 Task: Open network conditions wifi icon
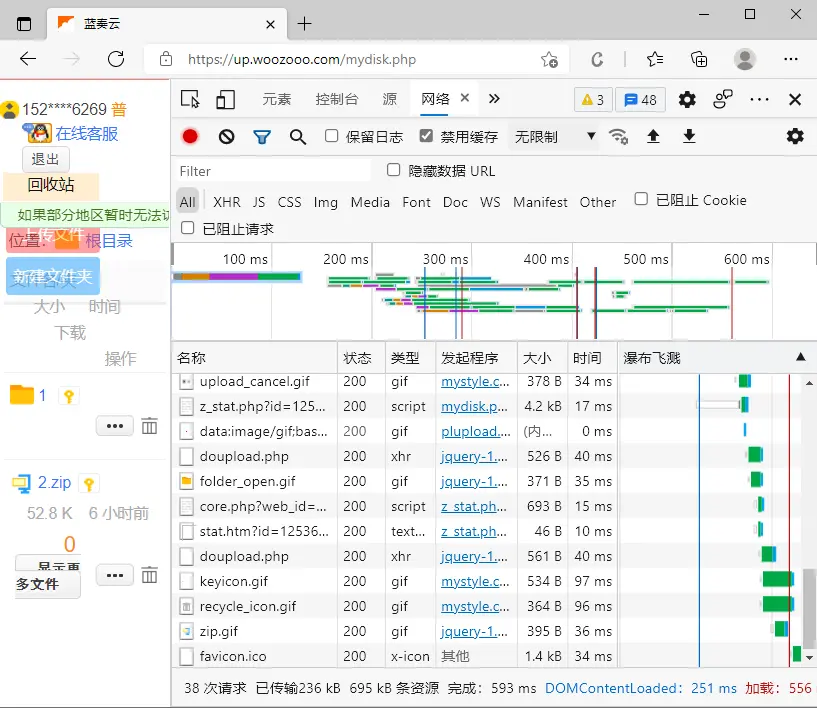(x=618, y=136)
